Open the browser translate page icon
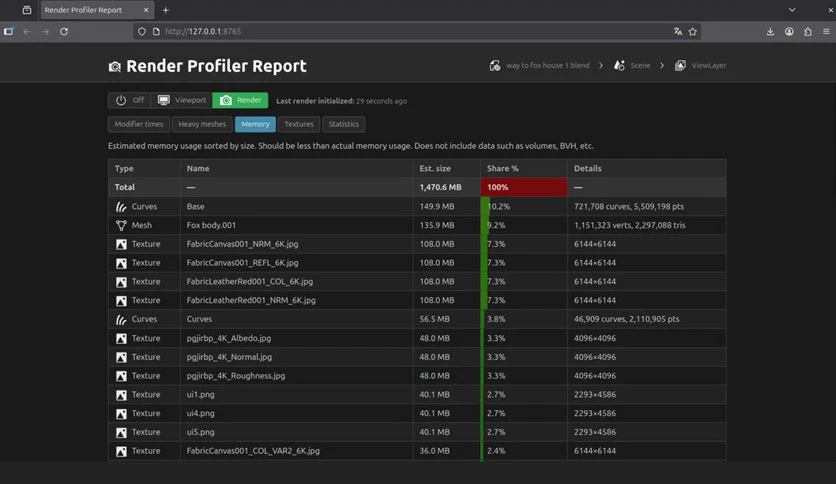Image resolution: width=836 pixels, height=484 pixels. click(x=678, y=31)
